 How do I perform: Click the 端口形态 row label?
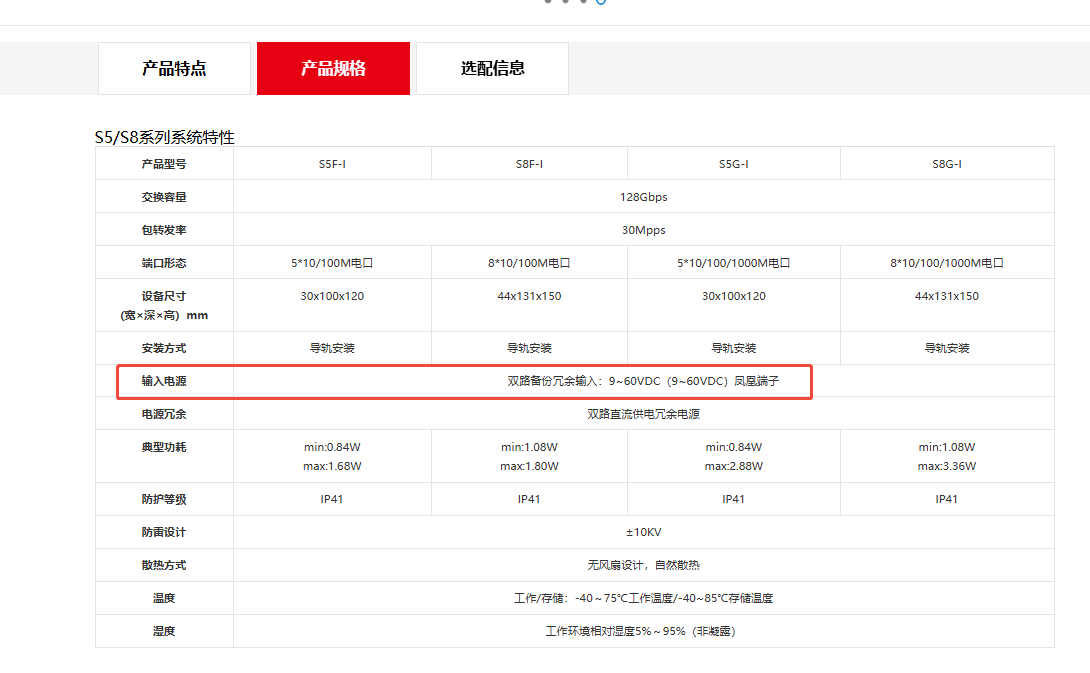tap(164, 263)
